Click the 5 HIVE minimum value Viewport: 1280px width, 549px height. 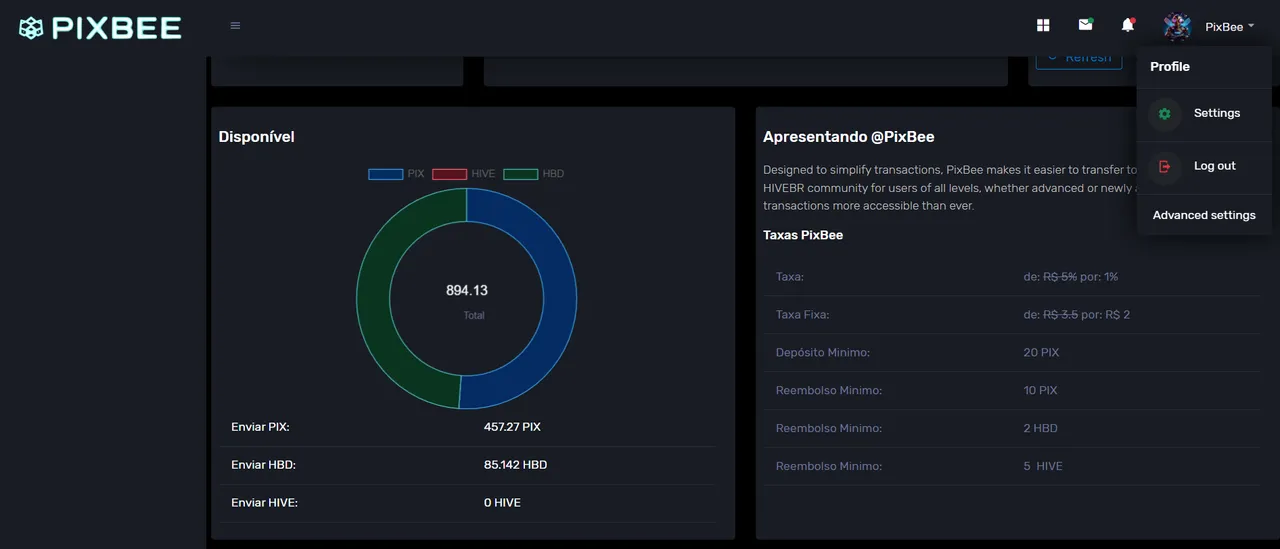[1043, 467]
